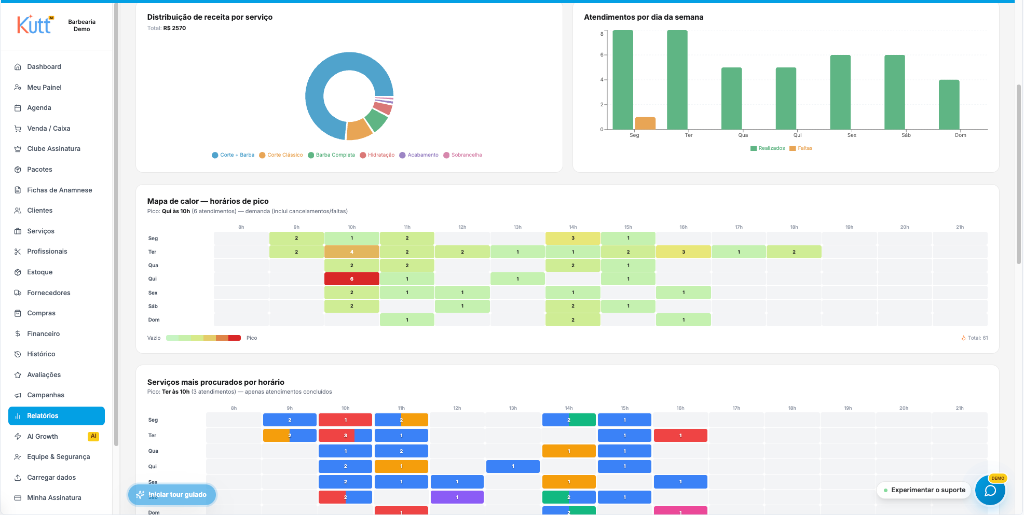Click the green Realizados bar for Ter
This screenshot has height=515, width=1024.
[x=677, y=80]
